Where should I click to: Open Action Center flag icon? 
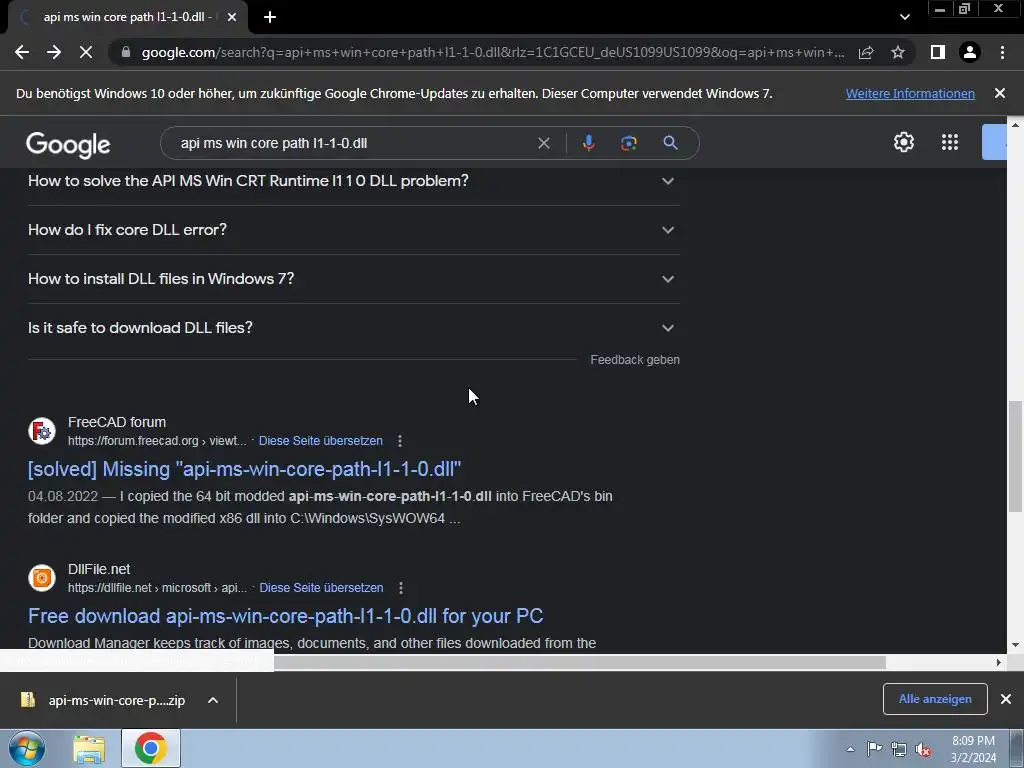pyautogui.click(x=874, y=749)
